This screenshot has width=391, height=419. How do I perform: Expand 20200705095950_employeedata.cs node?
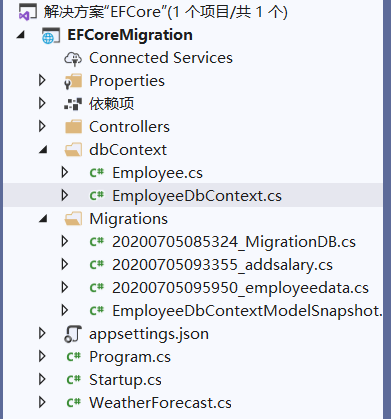[x=65, y=287]
